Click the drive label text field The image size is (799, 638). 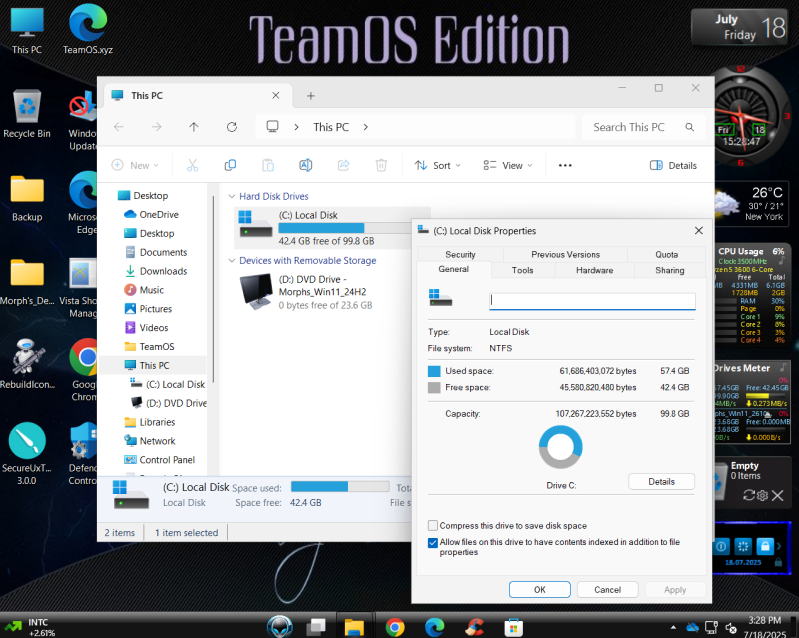click(592, 301)
